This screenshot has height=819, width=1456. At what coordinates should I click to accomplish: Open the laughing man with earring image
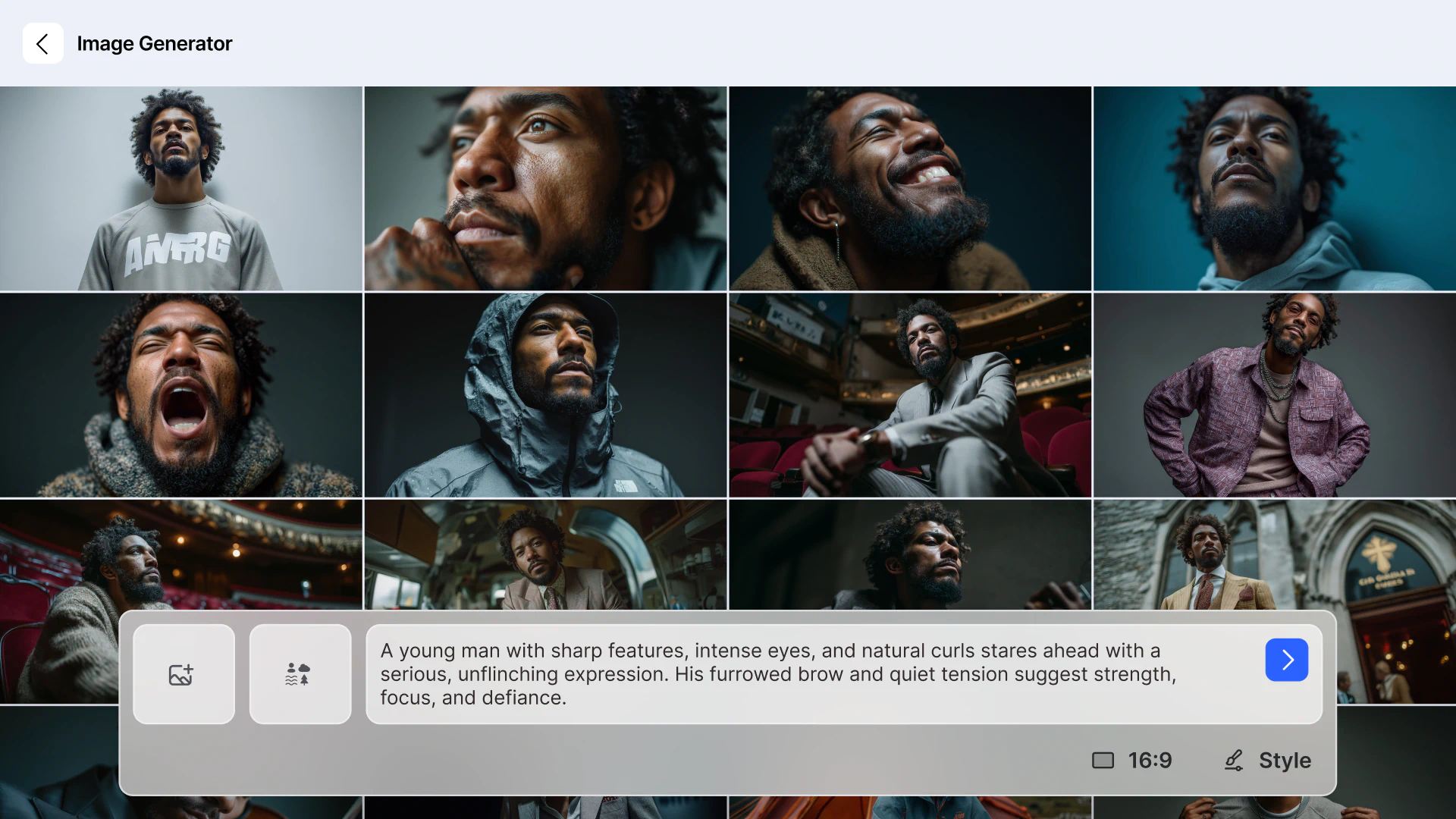910,188
